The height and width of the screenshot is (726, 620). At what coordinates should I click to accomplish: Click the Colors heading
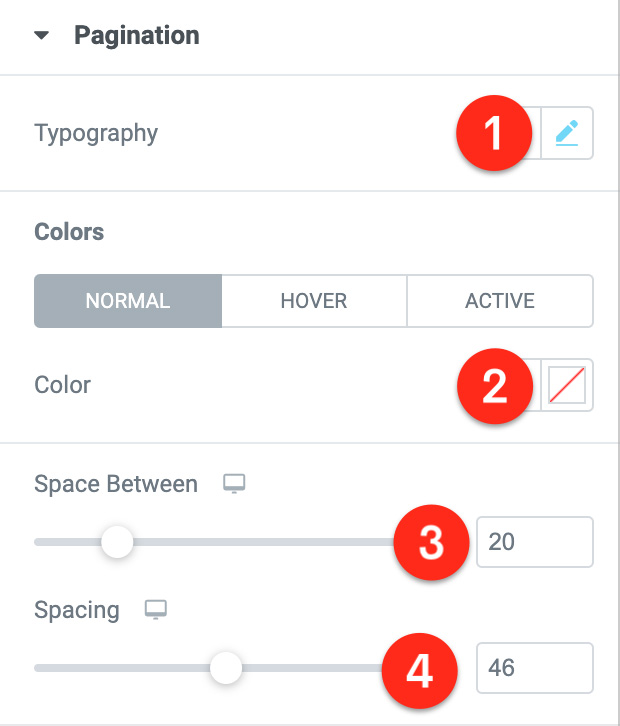[x=69, y=232]
